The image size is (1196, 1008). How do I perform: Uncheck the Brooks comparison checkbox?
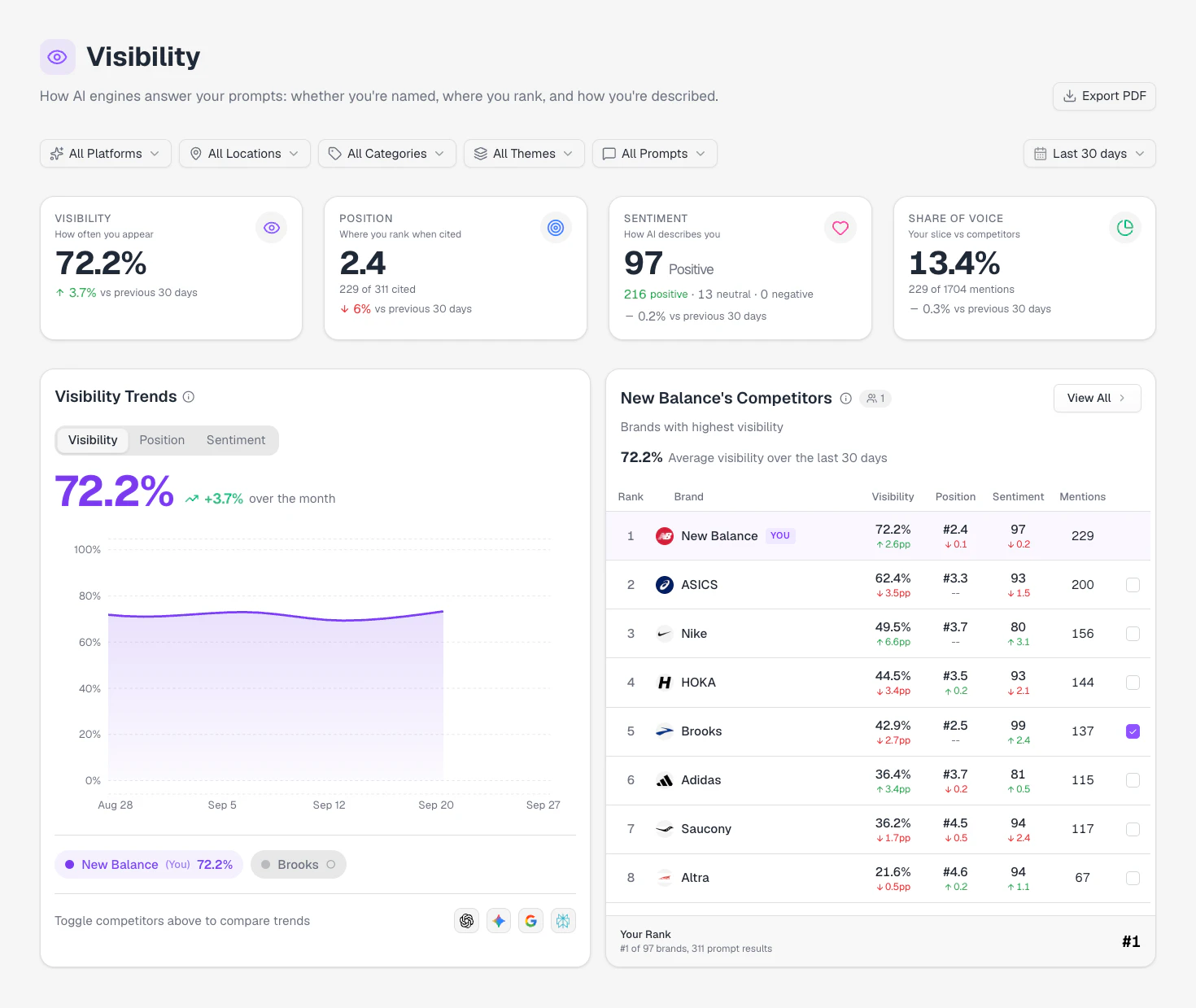pyautogui.click(x=1133, y=731)
